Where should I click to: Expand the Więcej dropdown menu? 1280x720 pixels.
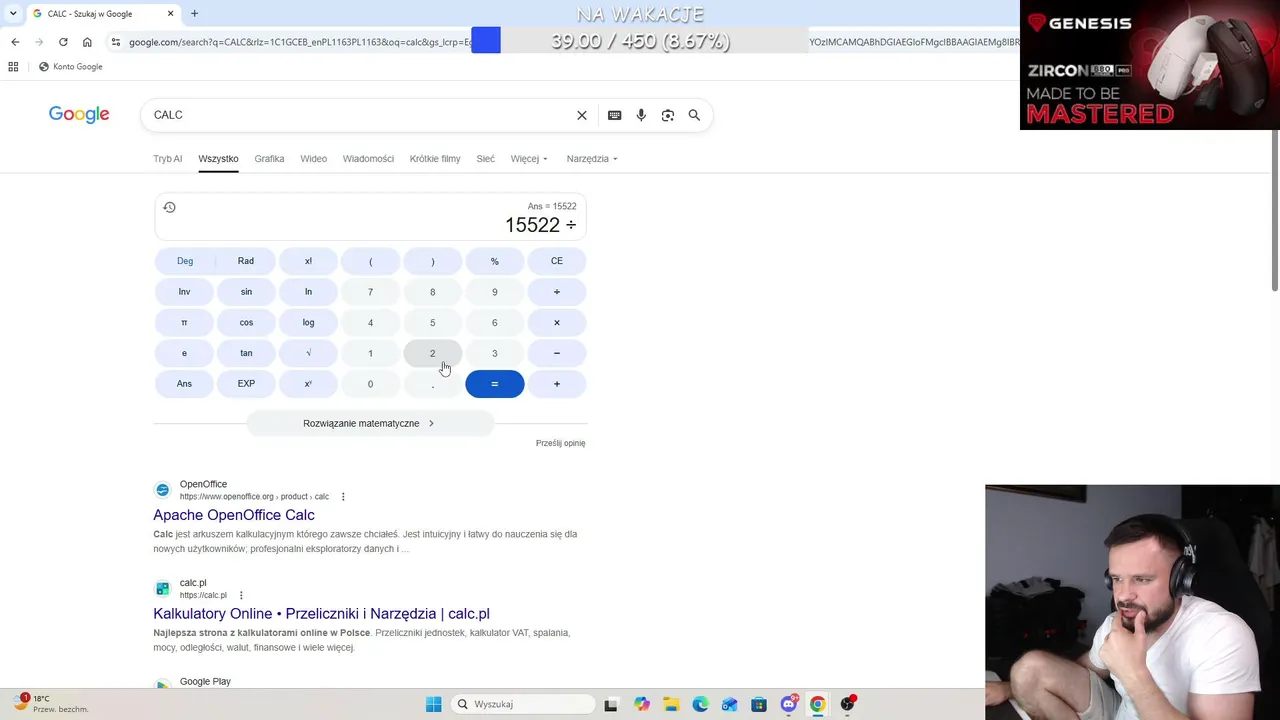pyautogui.click(x=529, y=159)
